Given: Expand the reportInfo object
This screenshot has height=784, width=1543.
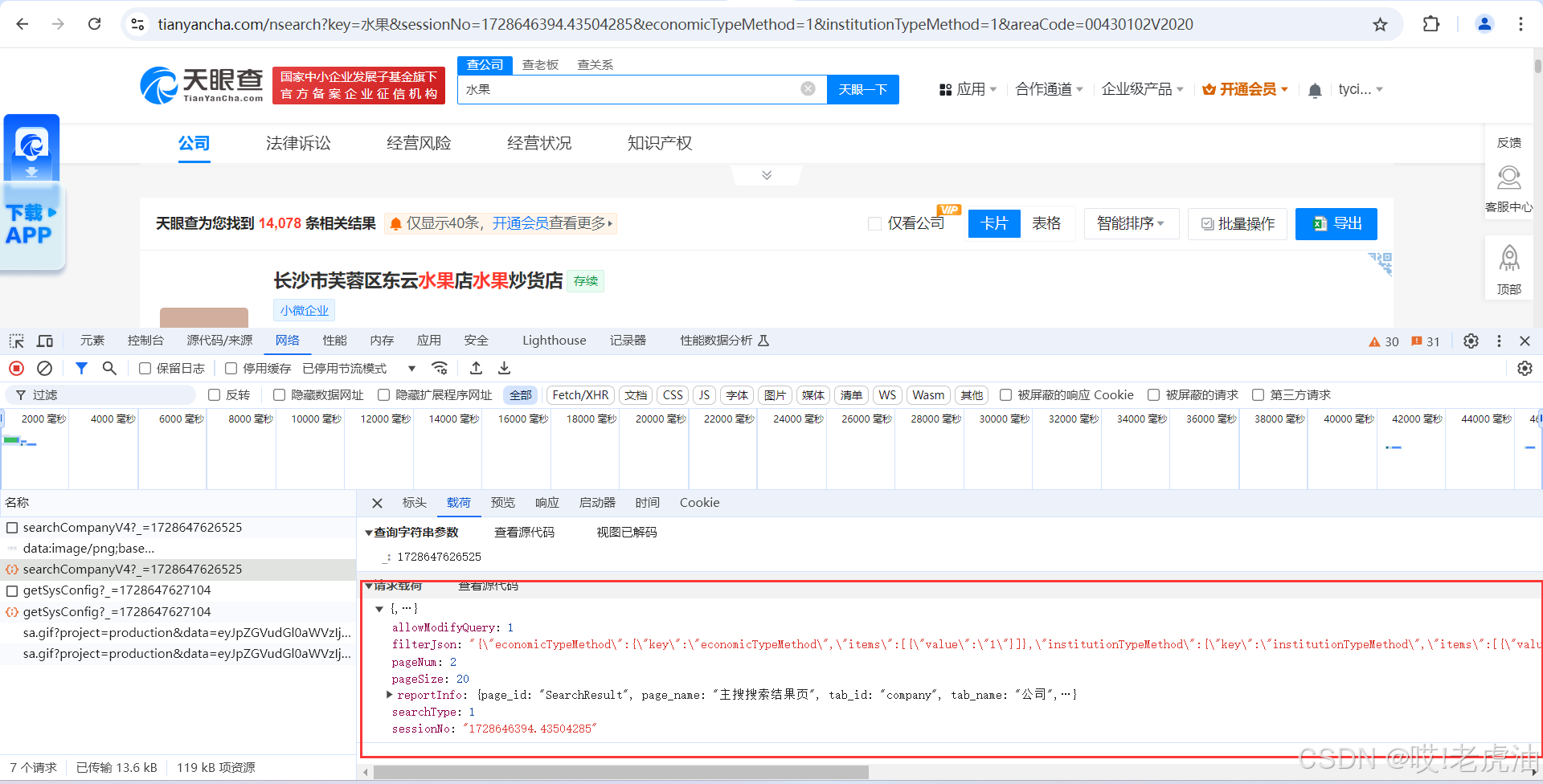Looking at the screenshot, I should (390, 695).
